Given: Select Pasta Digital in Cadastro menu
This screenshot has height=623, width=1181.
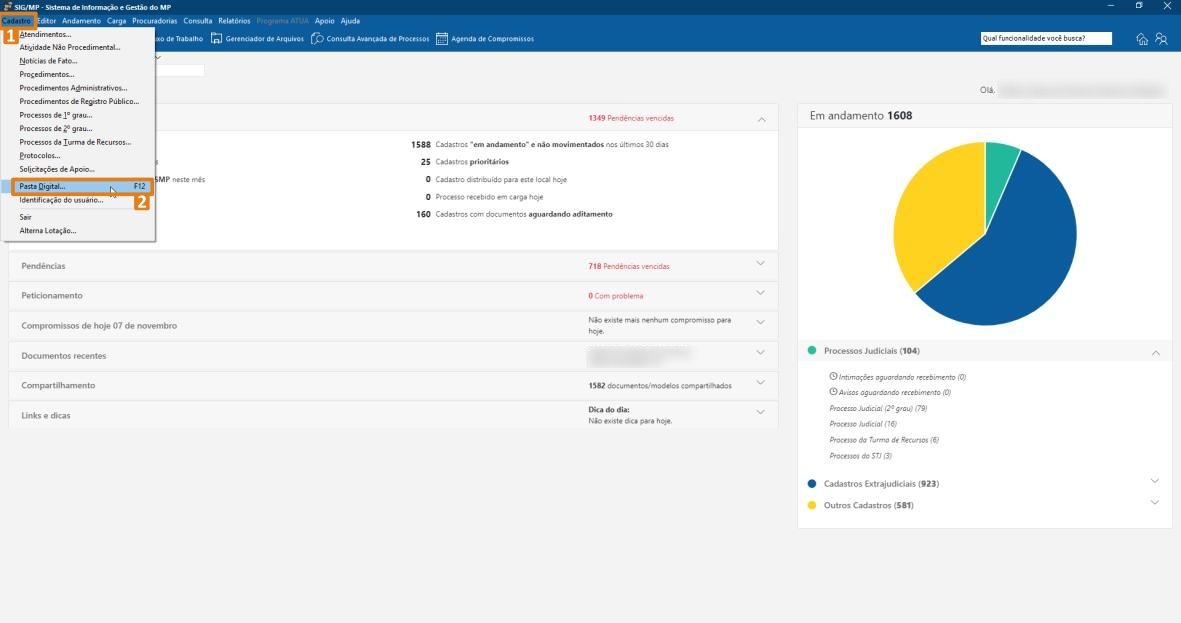Looking at the screenshot, I should click(x=43, y=187).
